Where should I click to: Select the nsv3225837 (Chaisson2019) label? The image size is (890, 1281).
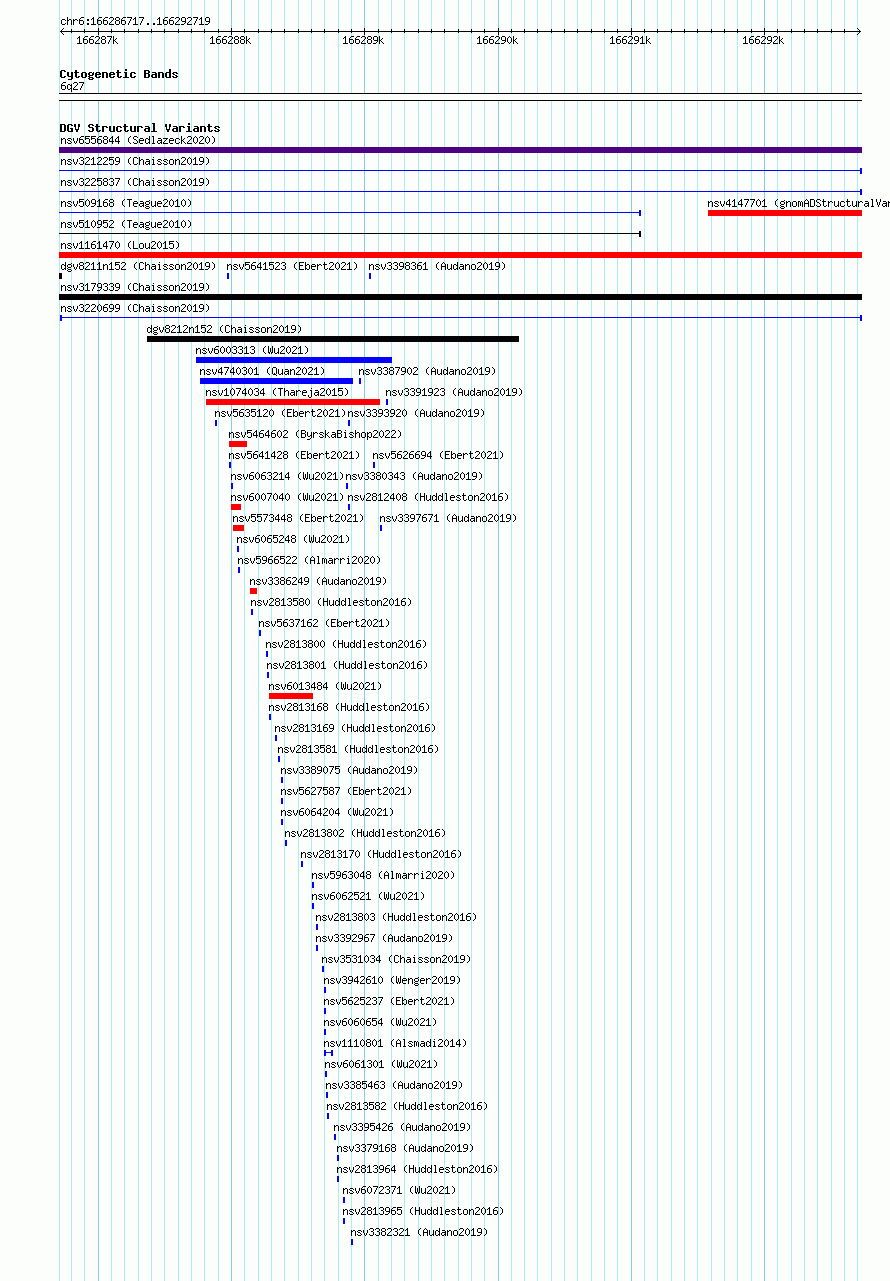pos(135,182)
